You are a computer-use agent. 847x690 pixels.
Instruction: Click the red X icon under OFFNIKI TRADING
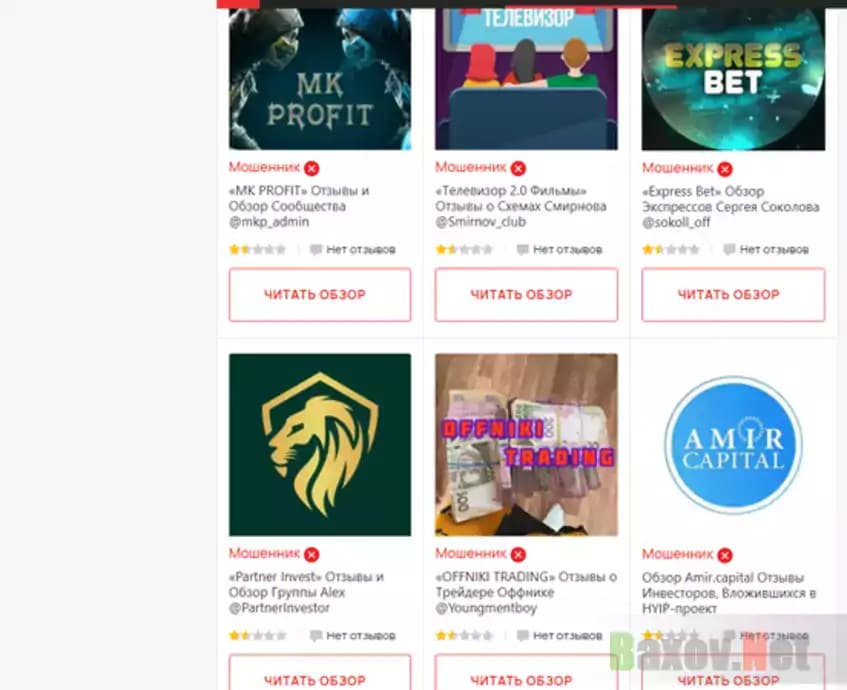(518, 554)
